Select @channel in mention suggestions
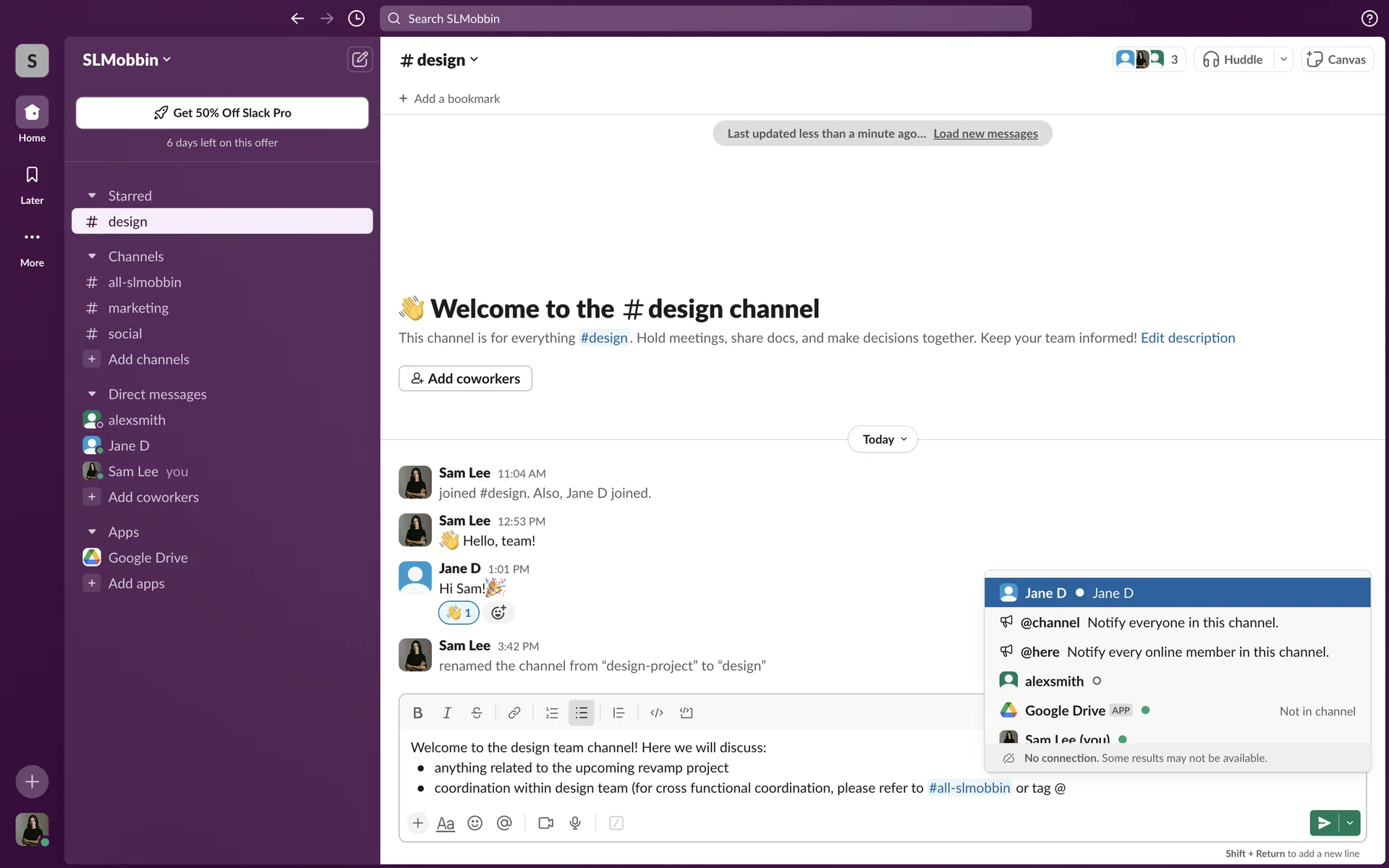 1049,623
